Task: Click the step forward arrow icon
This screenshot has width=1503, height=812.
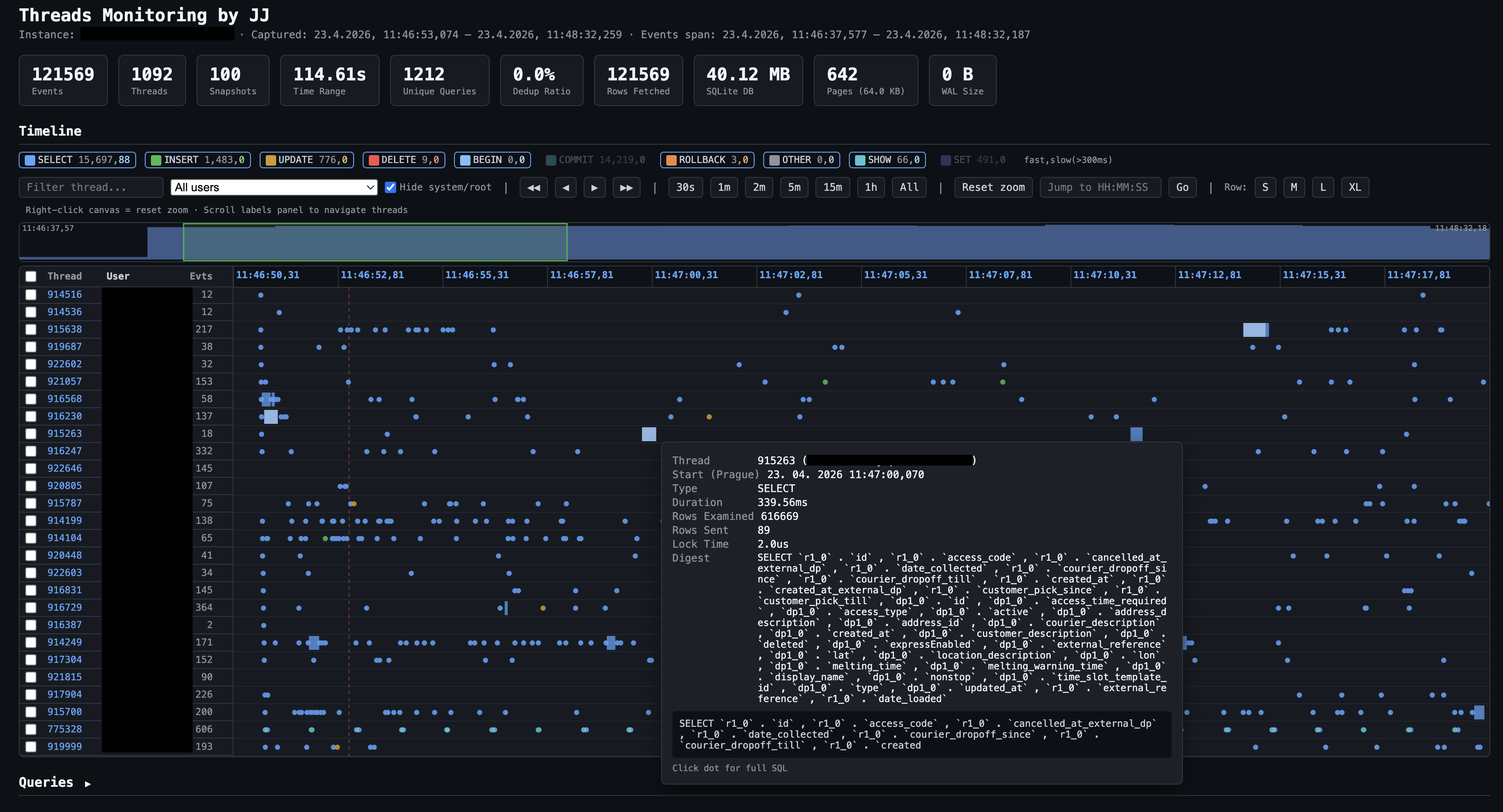Action: 595,187
